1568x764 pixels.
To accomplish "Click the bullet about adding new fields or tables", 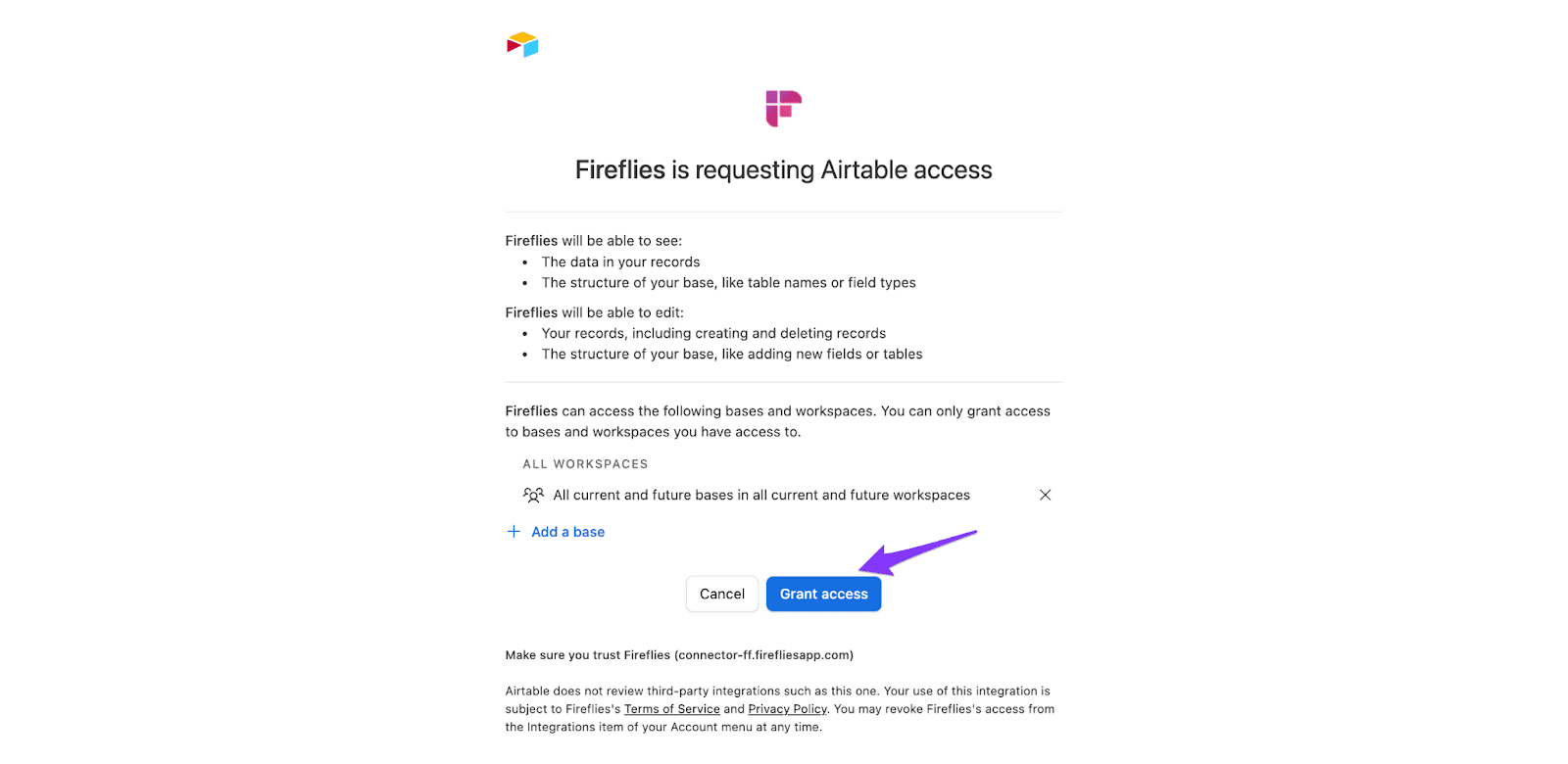I will coord(732,355).
